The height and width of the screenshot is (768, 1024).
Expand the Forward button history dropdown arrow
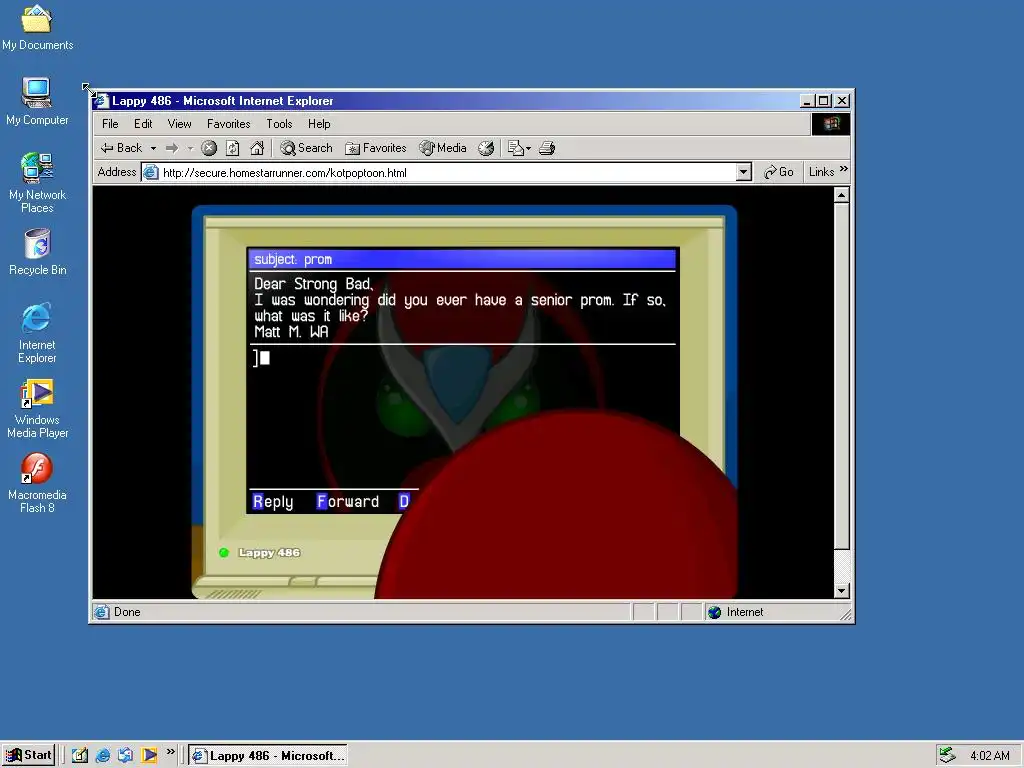pos(191,148)
